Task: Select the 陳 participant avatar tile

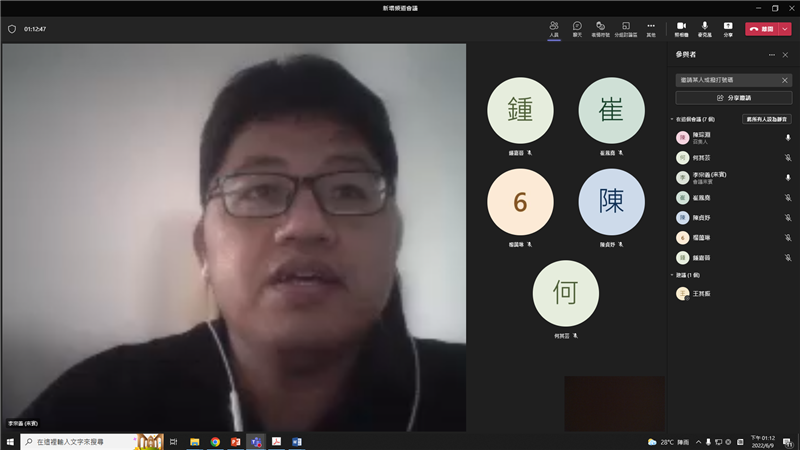Action: point(611,202)
